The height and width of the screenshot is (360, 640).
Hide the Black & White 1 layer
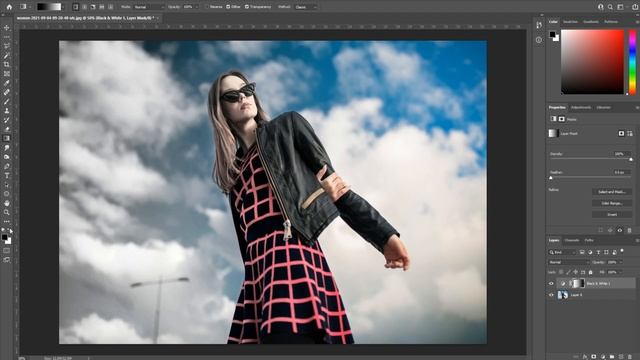coord(551,283)
